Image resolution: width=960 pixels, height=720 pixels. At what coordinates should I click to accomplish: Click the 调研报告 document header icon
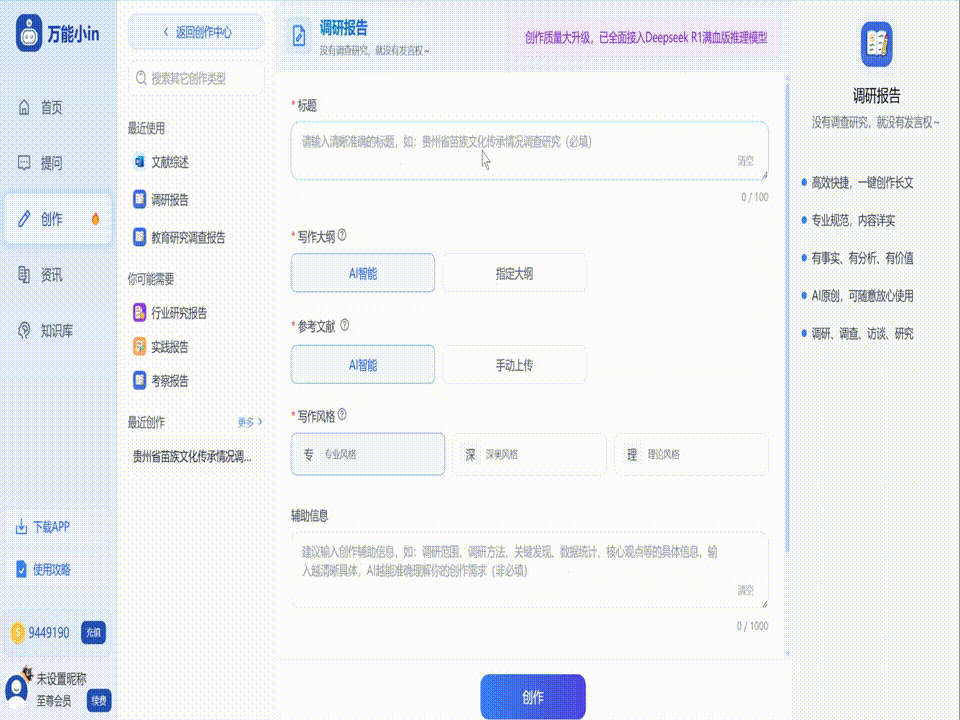tap(299, 36)
